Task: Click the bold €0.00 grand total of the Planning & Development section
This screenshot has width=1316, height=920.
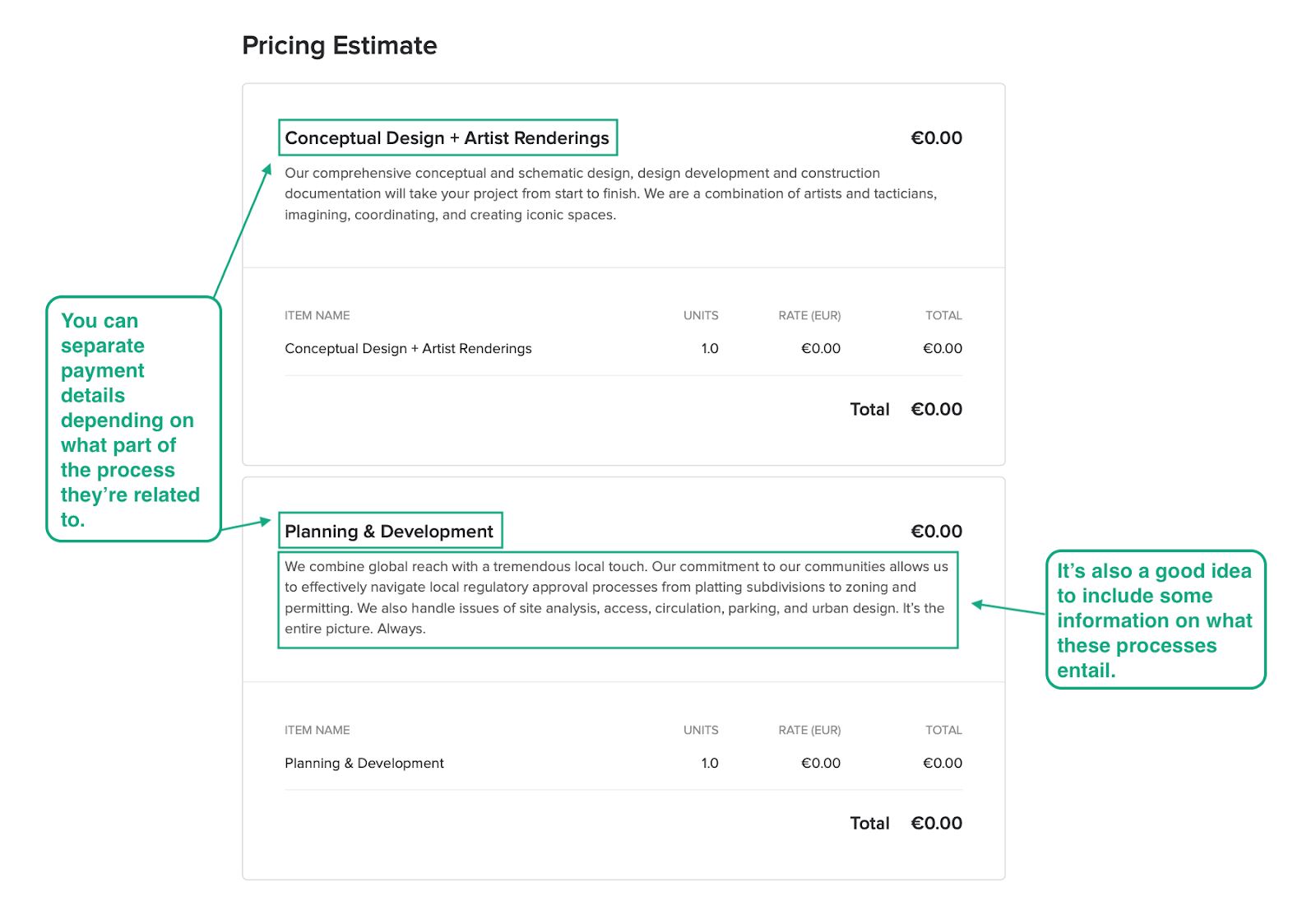Action: 936,824
